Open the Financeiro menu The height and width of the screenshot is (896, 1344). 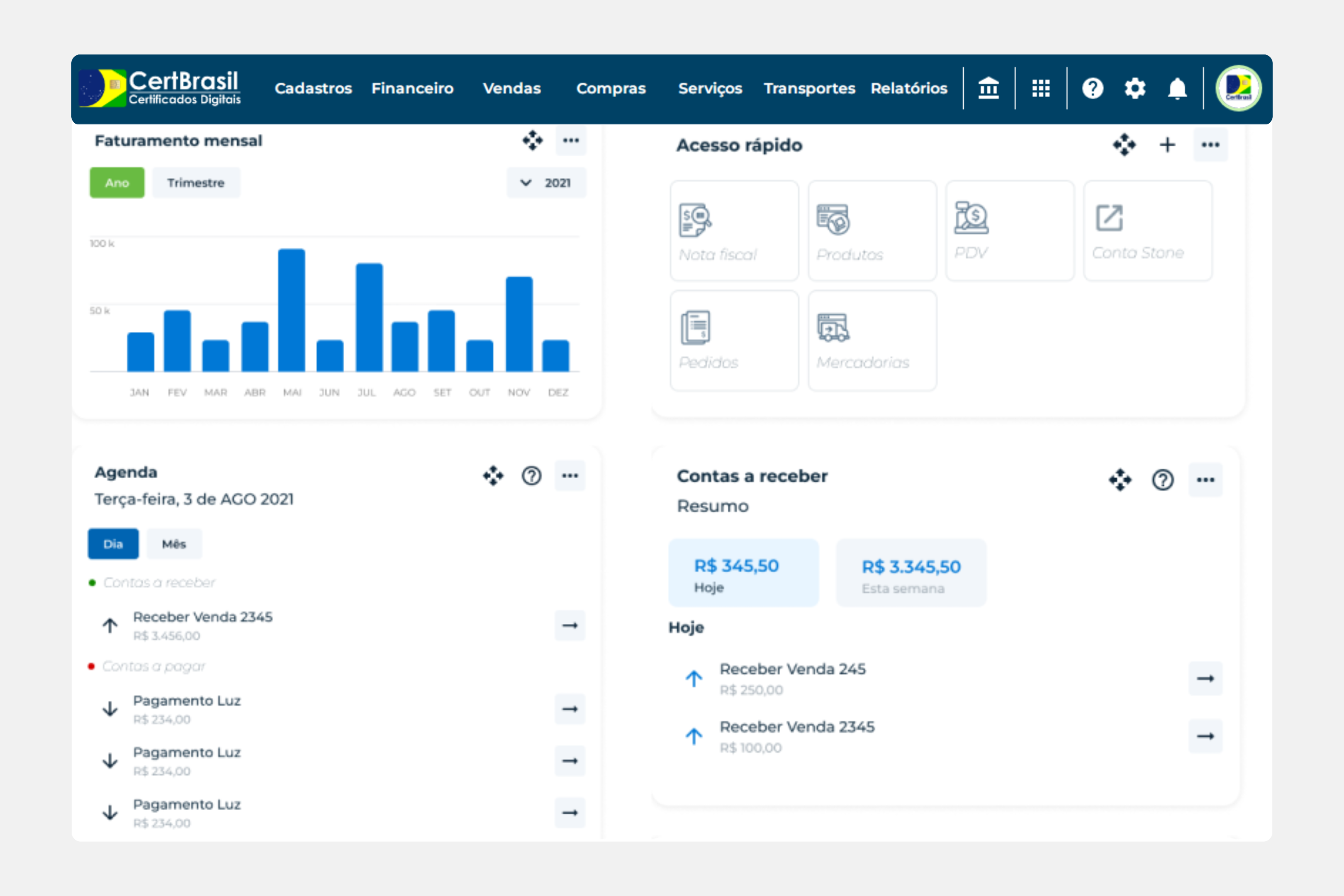pos(413,89)
